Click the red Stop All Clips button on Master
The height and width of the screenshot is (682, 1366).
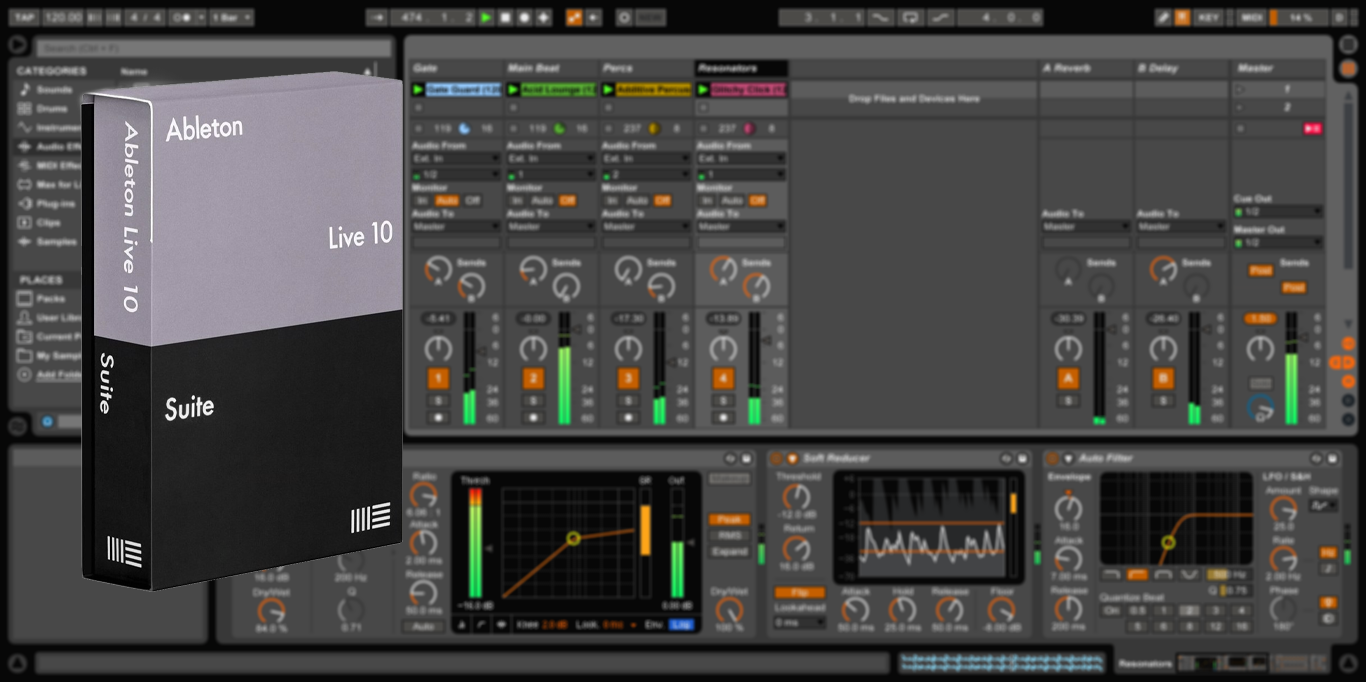coord(1312,128)
